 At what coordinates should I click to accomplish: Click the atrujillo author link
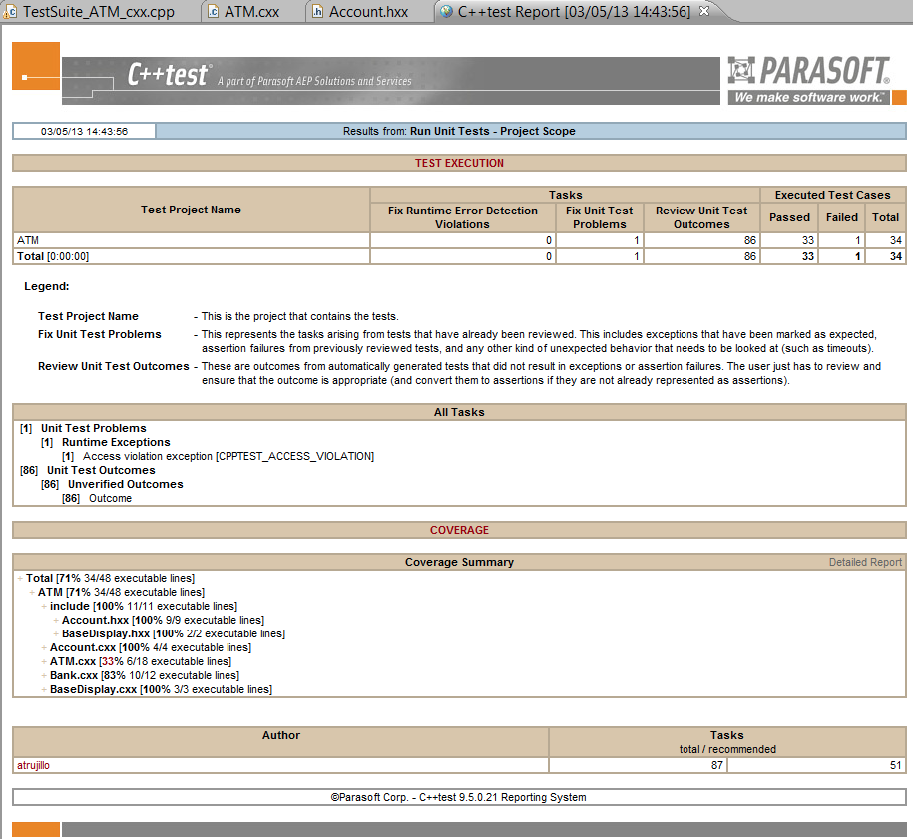[33, 765]
